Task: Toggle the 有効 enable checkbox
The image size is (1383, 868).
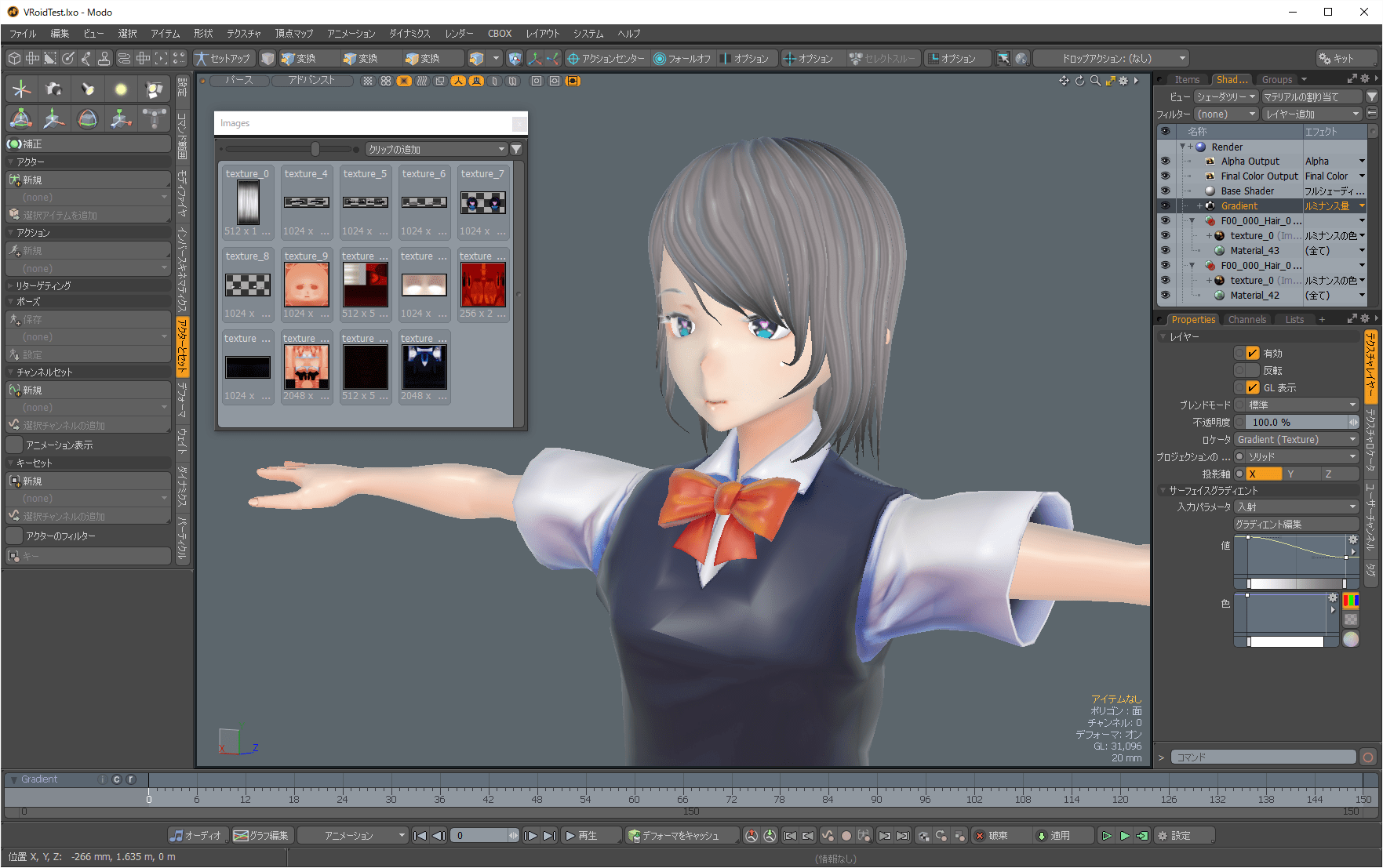Action: point(1253,354)
